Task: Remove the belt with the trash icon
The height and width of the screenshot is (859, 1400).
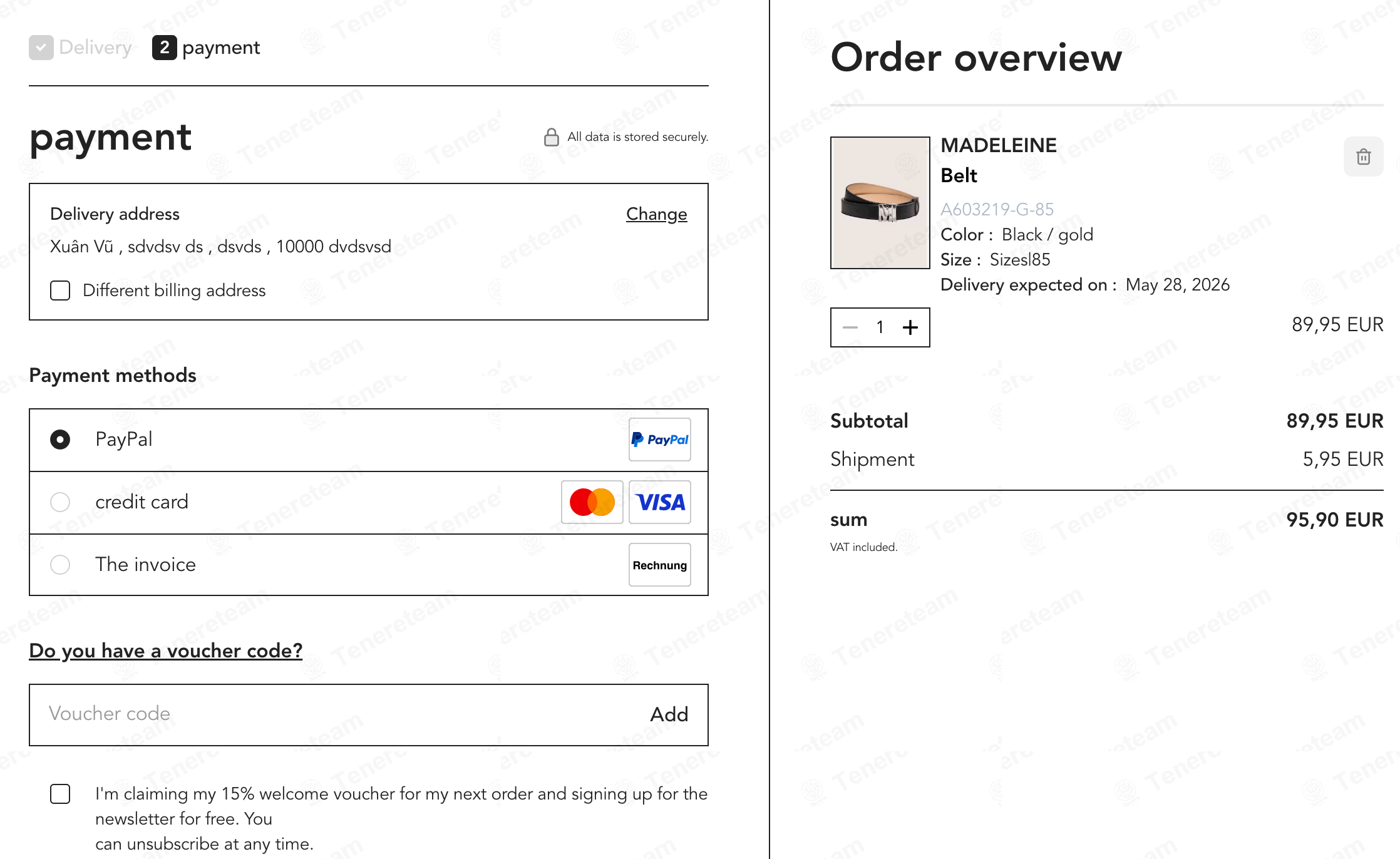Action: (x=1363, y=157)
